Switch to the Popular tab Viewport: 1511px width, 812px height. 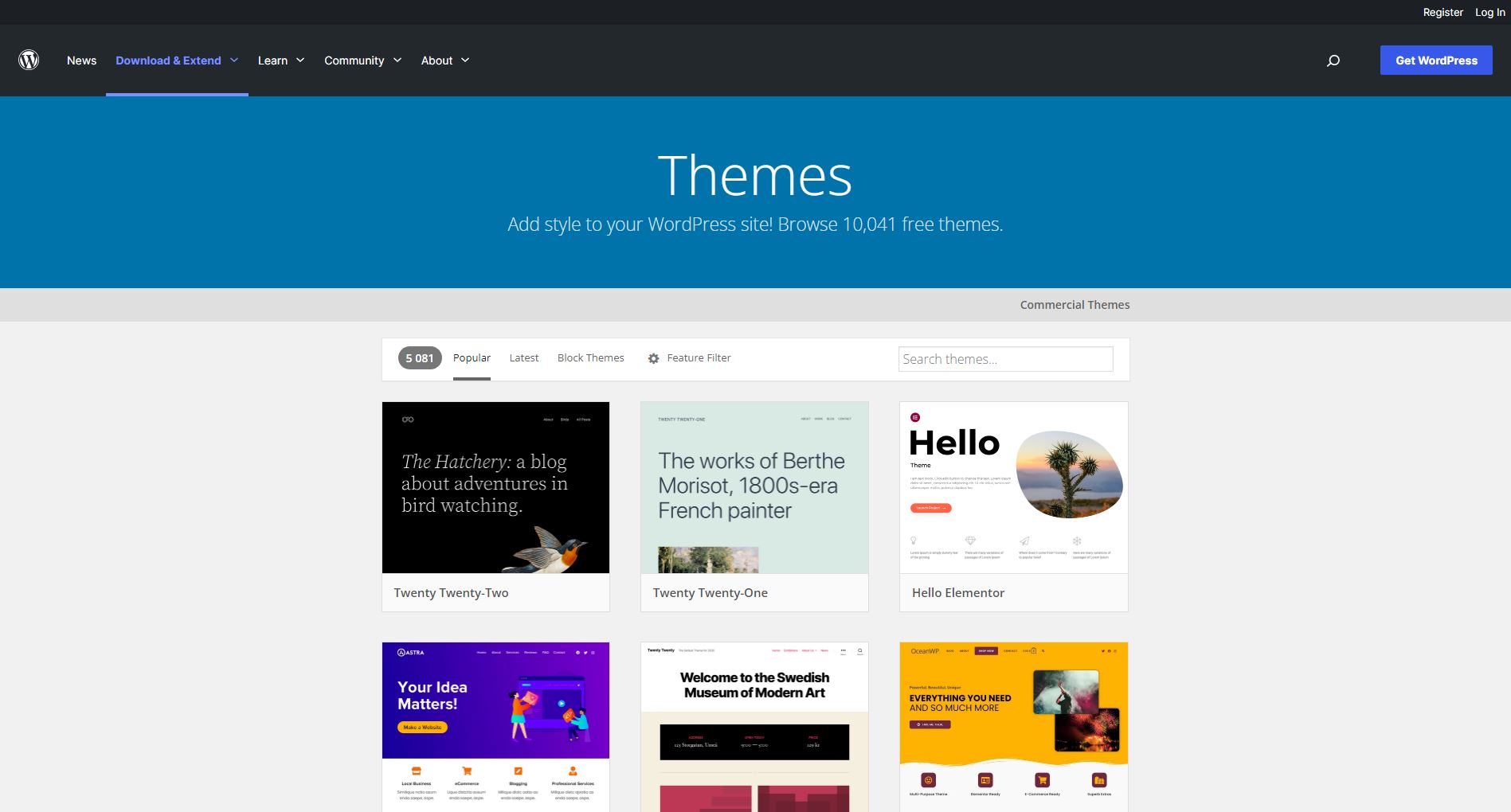pyautogui.click(x=472, y=358)
